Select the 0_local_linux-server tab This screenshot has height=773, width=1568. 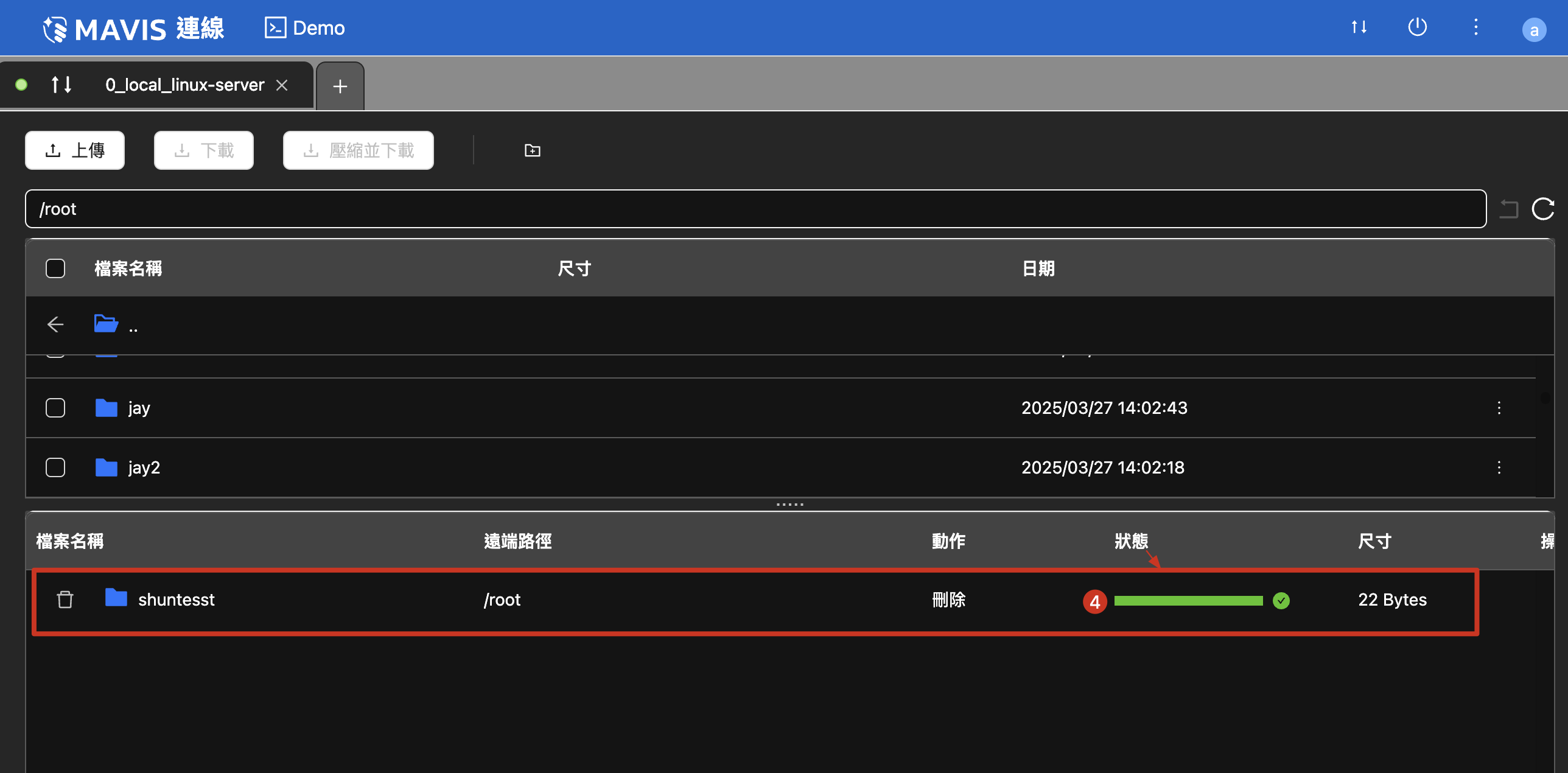pyautogui.click(x=184, y=85)
